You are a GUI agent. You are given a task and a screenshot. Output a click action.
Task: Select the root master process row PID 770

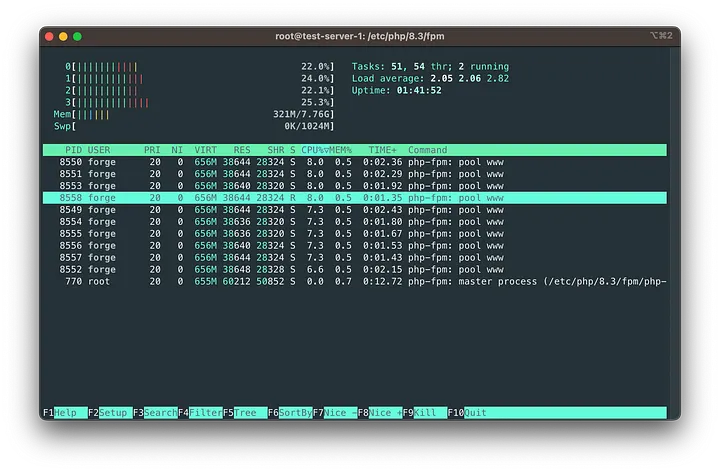pyautogui.click(x=355, y=281)
